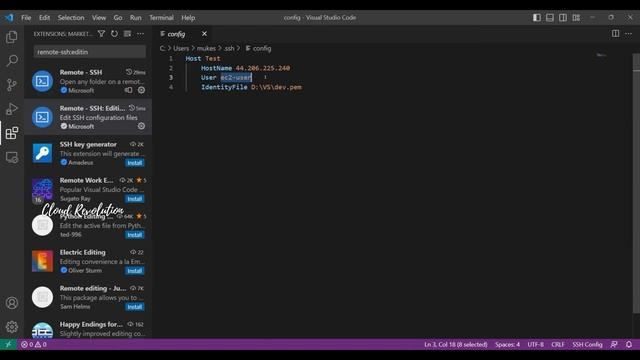Viewport: 640px width, 360px height.
Task: Install Remote editing extension by Sam Helms
Action: pyautogui.click(x=134, y=307)
